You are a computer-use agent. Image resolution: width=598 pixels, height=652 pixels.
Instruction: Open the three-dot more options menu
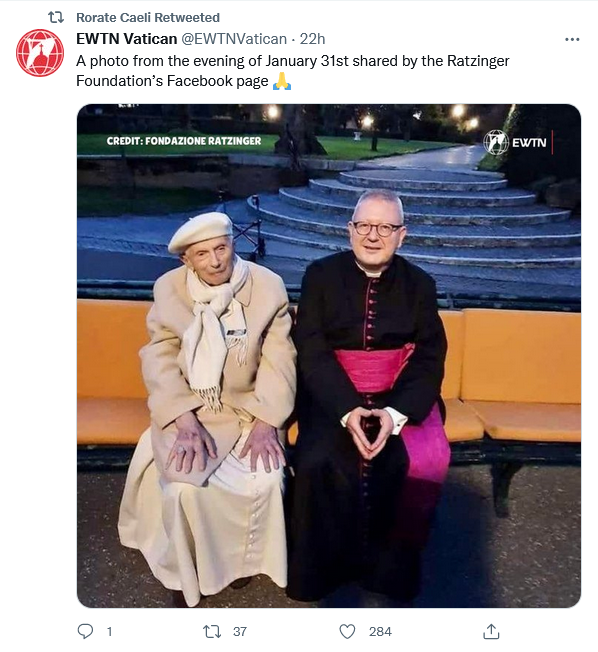pos(572,40)
